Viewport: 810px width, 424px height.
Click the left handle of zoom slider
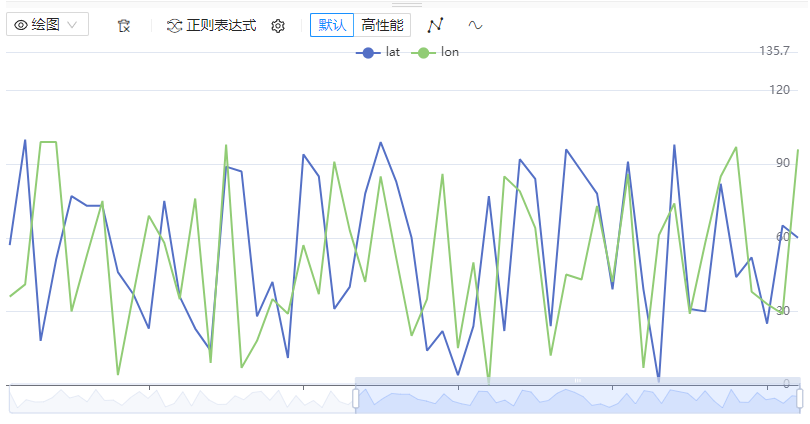355,398
